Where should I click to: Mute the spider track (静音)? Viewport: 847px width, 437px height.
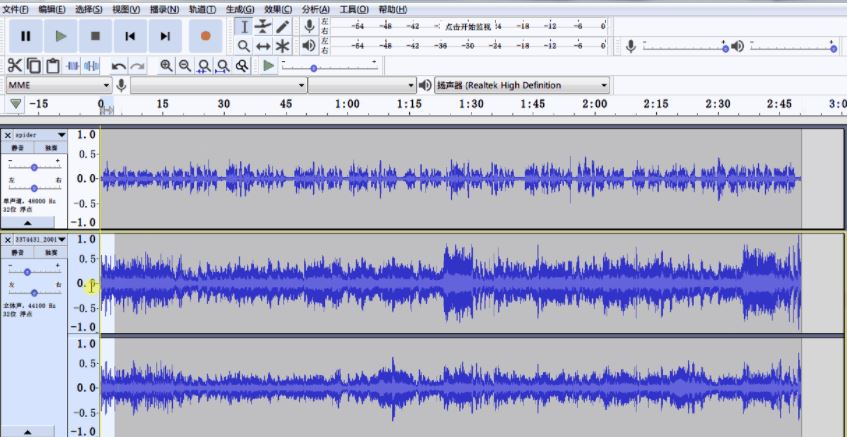click(x=18, y=147)
